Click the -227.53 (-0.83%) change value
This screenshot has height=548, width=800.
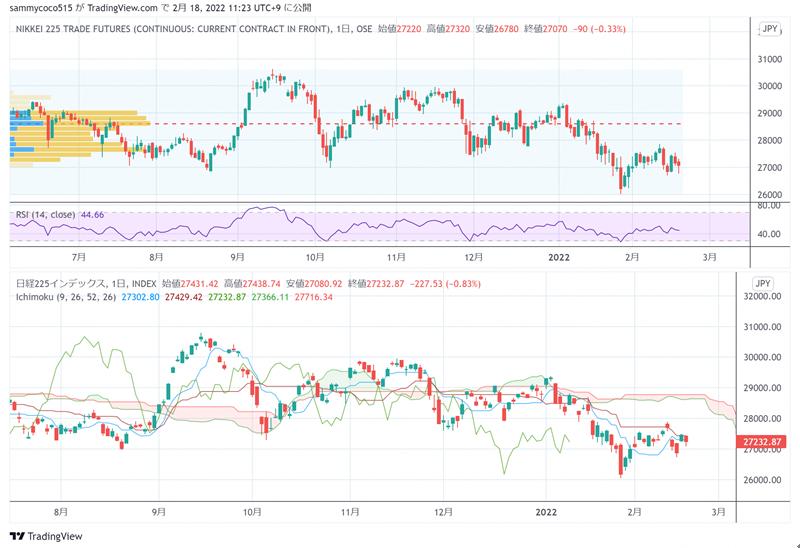pyautogui.click(x=445, y=284)
